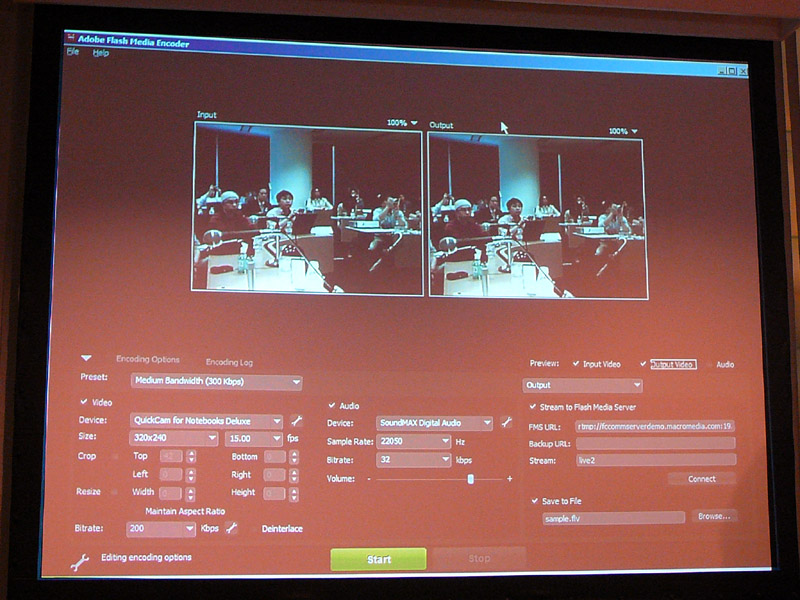Click the Input video preview pane
The height and width of the screenshot is (600, 800).
308,208
